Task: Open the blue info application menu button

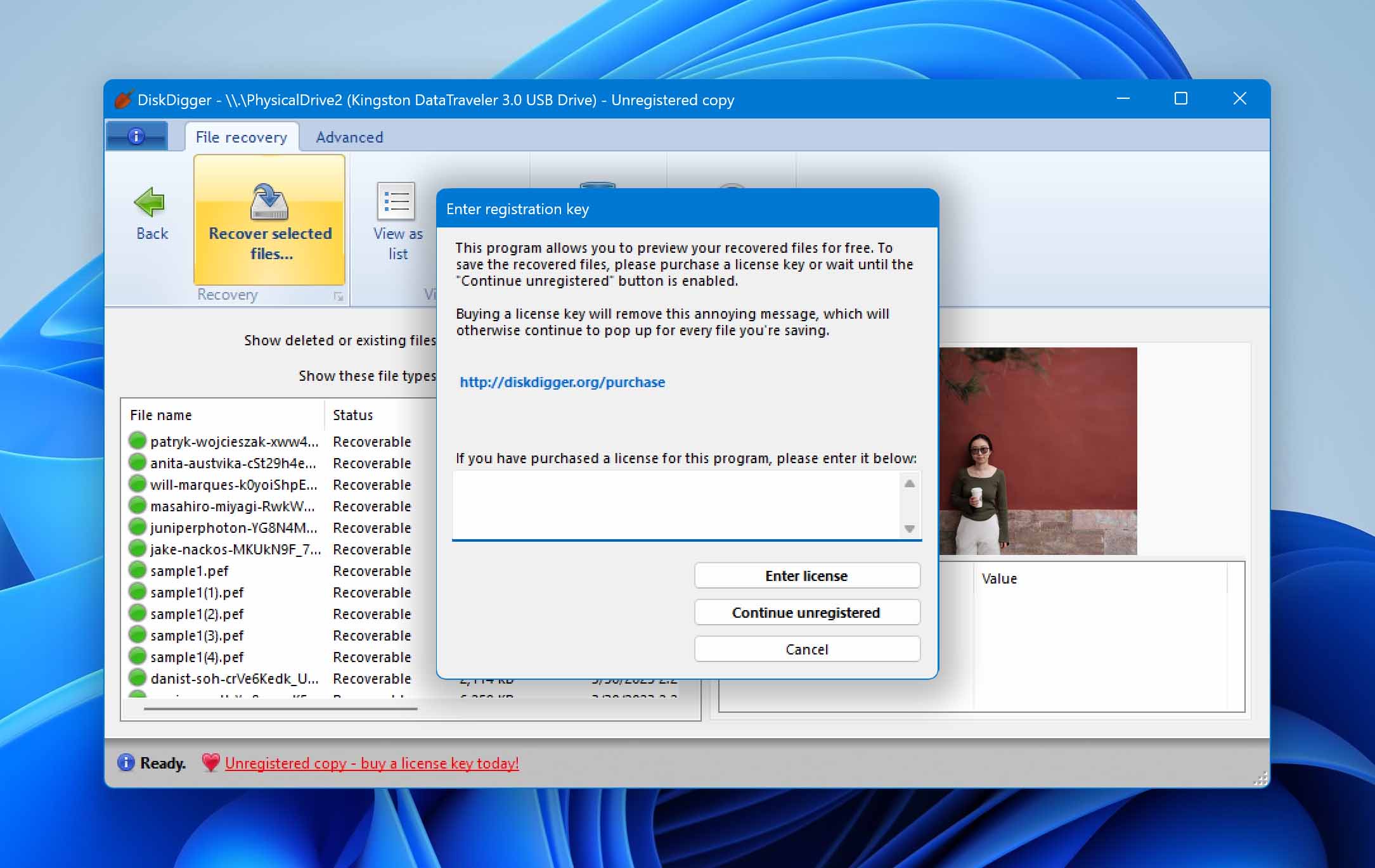Action: click(x=137, y=136)
